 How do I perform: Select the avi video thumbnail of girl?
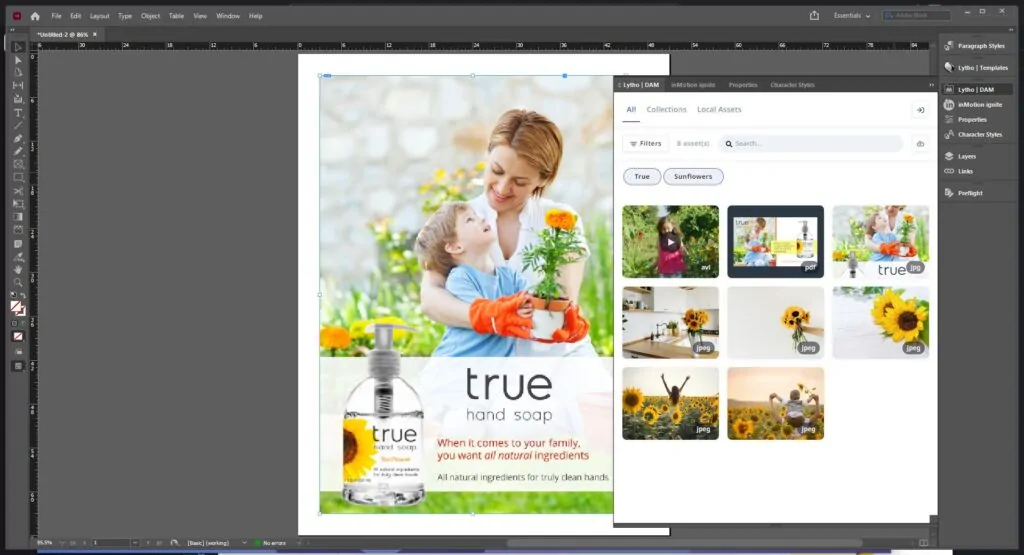[x=670, y=242]
